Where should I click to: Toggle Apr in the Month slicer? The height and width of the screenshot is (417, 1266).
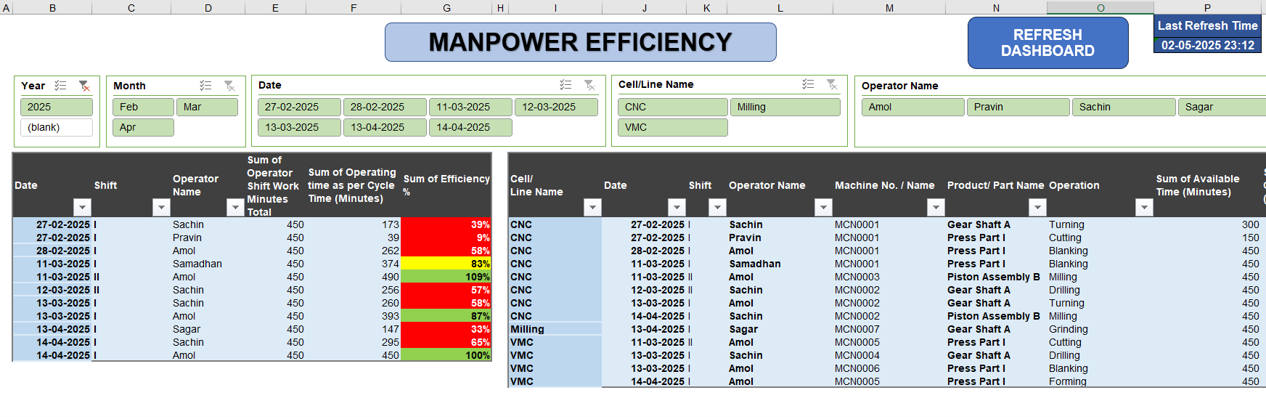pyautogui.click(x=144, y=127)
